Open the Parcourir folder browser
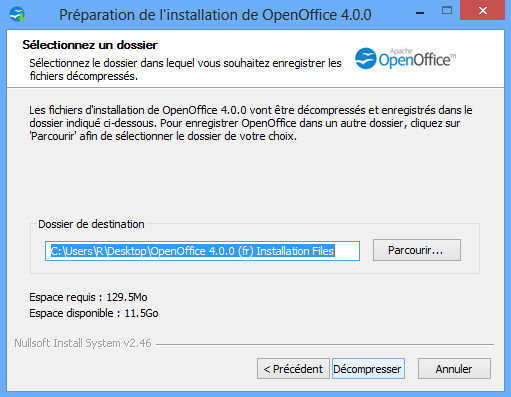Image resolution: width=511 pixels, height=397 pixels. click(x=417, y=250)
